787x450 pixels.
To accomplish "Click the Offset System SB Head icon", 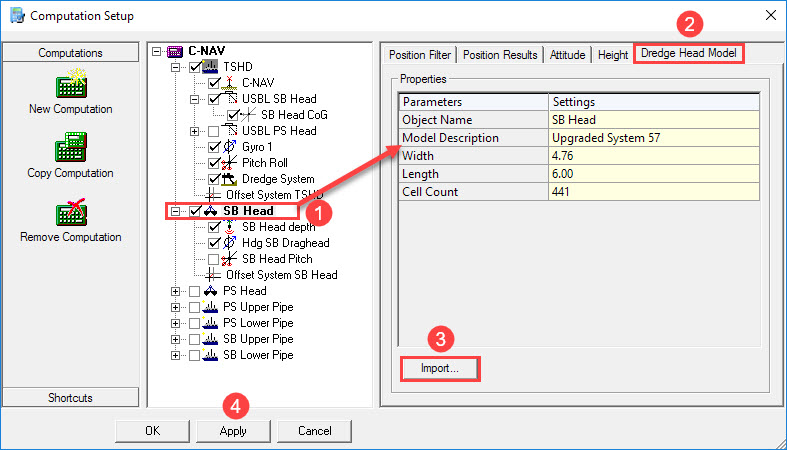I will tap(213, 275).
